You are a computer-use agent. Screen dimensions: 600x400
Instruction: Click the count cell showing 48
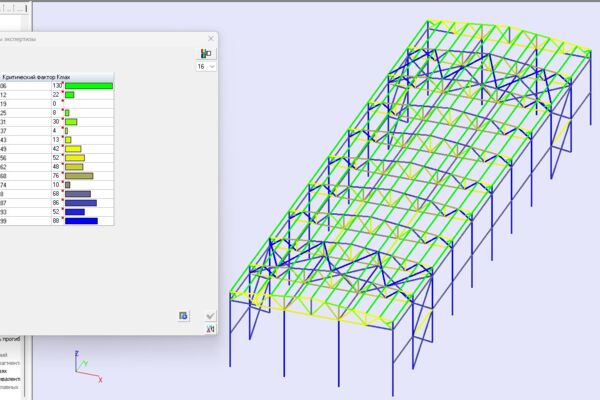point(58,167)
